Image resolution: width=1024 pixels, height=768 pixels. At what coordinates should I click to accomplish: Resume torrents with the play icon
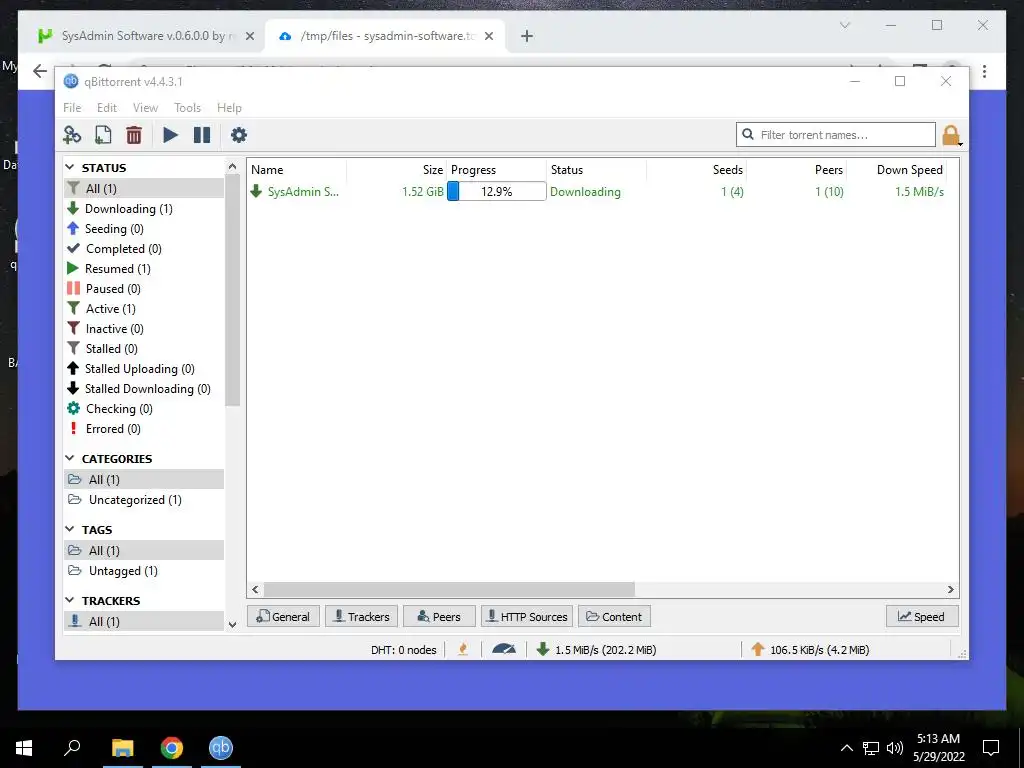click(x=170, y=135)
